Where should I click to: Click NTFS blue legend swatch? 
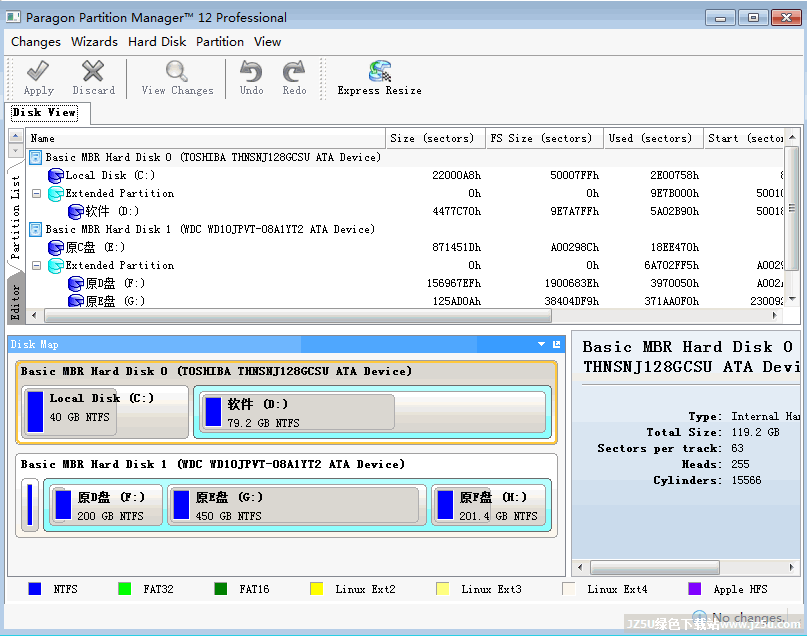coord(34,589)
